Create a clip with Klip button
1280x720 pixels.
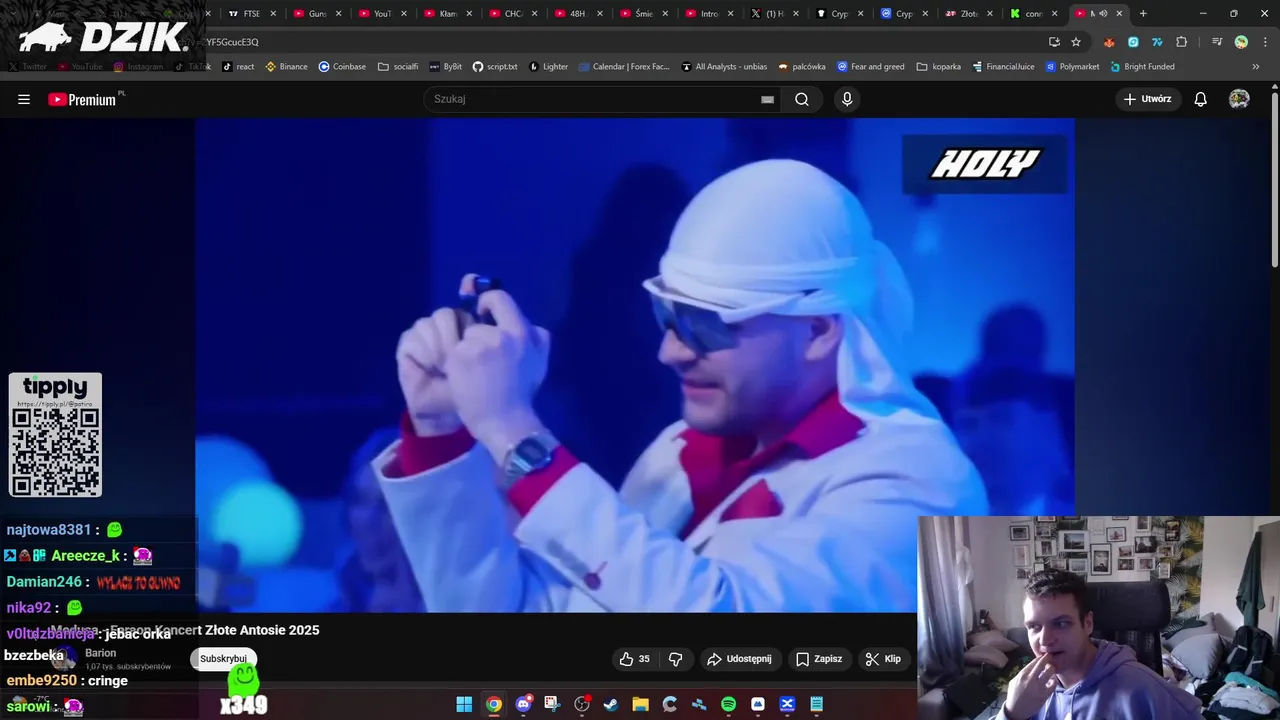point(883,659)
